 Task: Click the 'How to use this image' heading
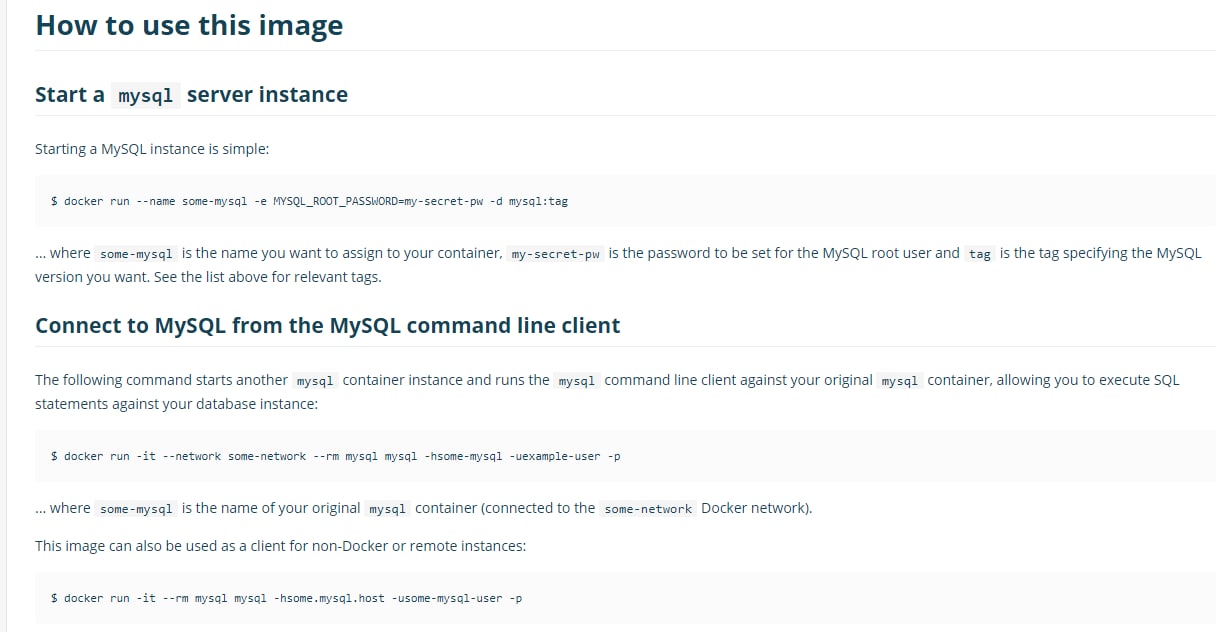pyautogui.click(x=189, y=25)
